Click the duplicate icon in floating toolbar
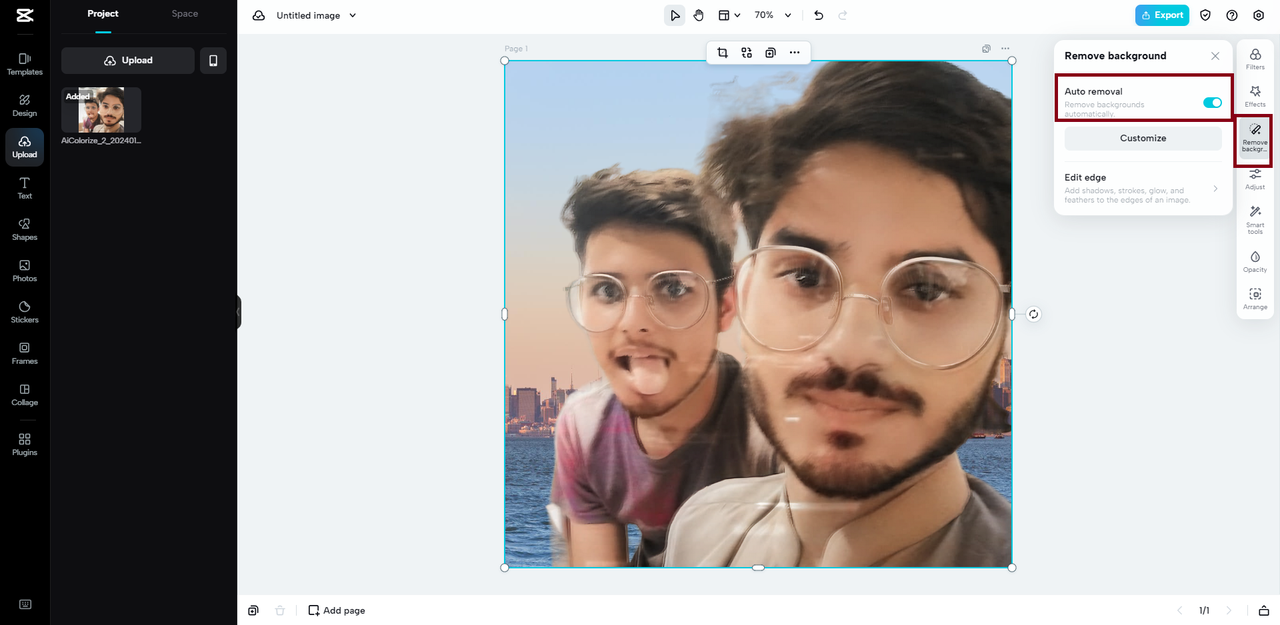1280x625 pixels. tap(770, 52)
